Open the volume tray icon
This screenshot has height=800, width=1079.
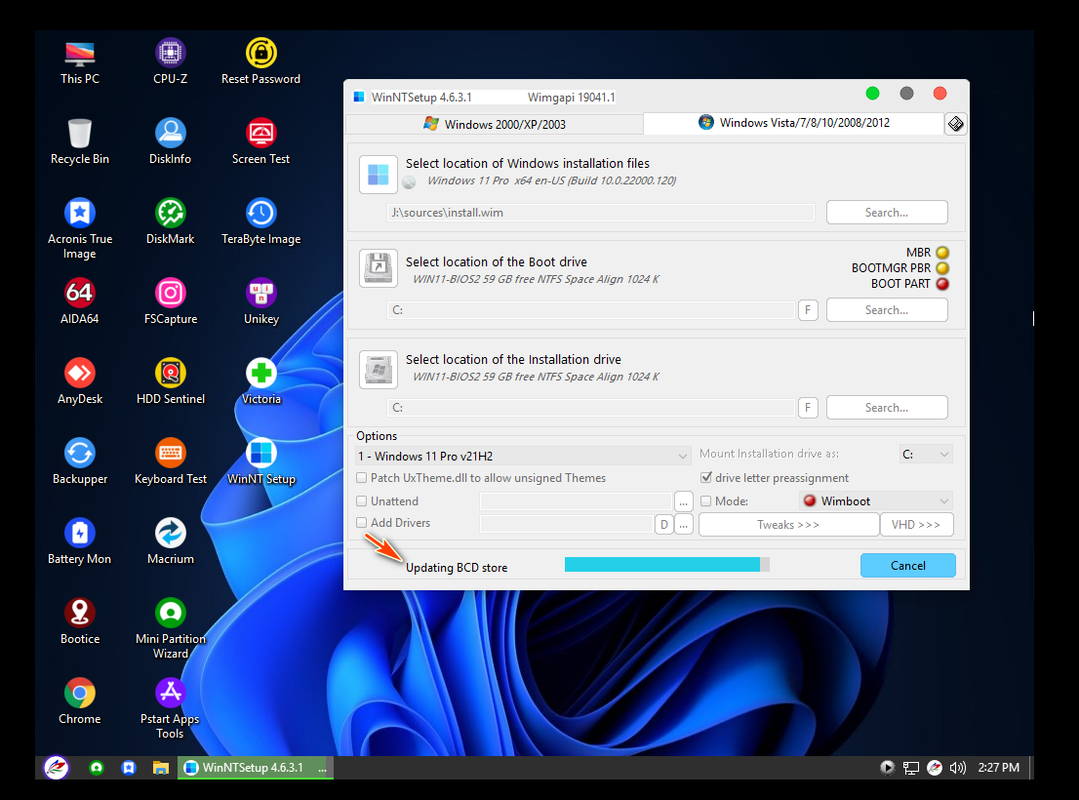957,768
